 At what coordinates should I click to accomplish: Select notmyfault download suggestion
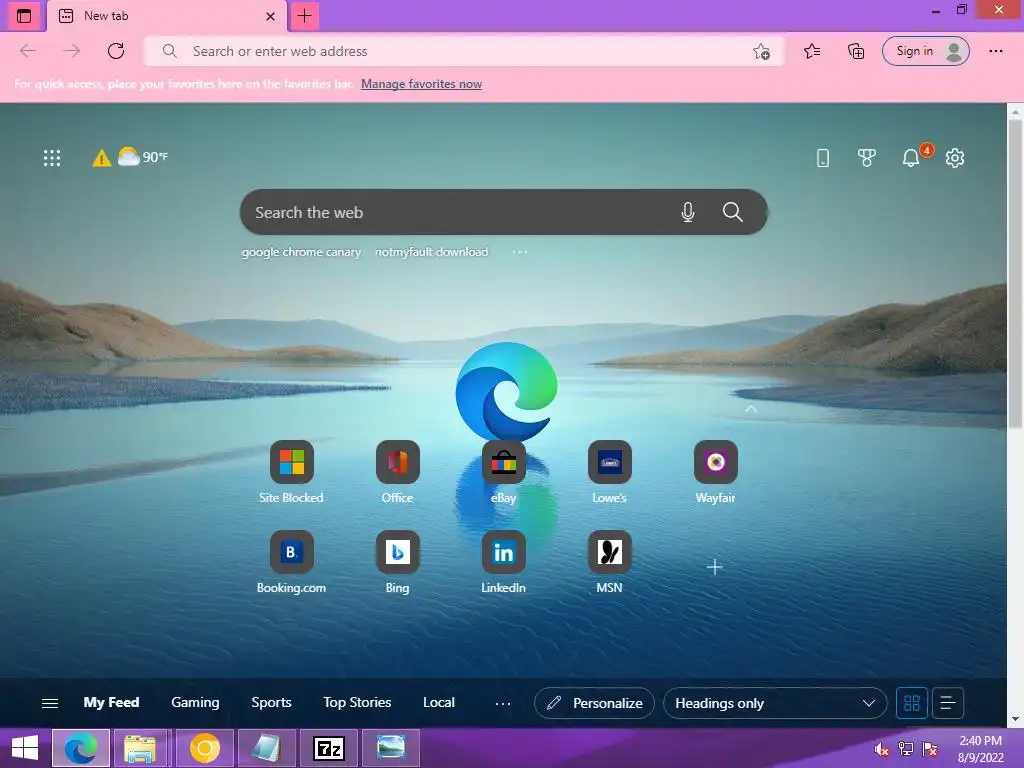(432, 252)
